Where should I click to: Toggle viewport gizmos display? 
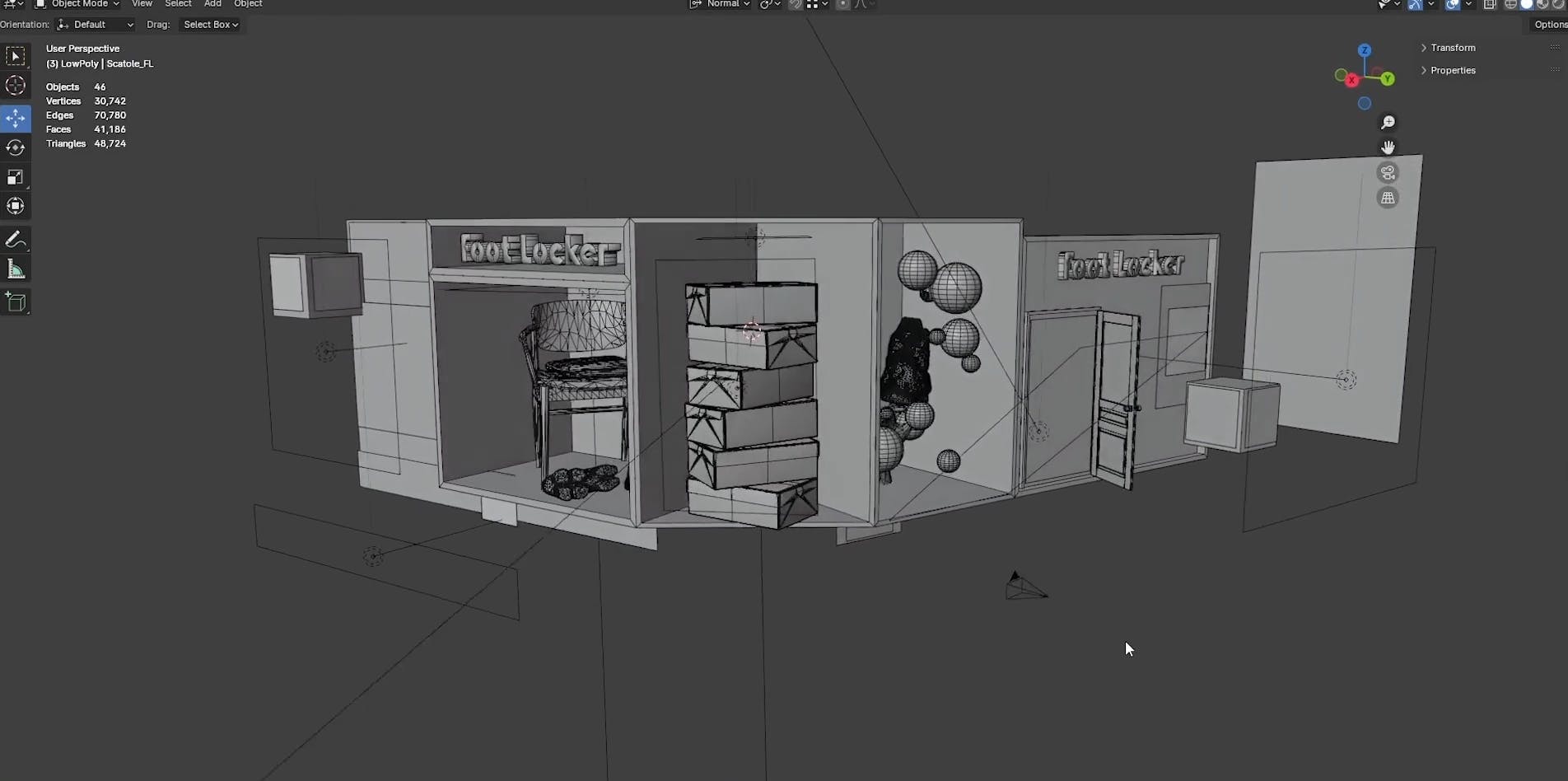pyautogui.click(x=1416, y=4)
